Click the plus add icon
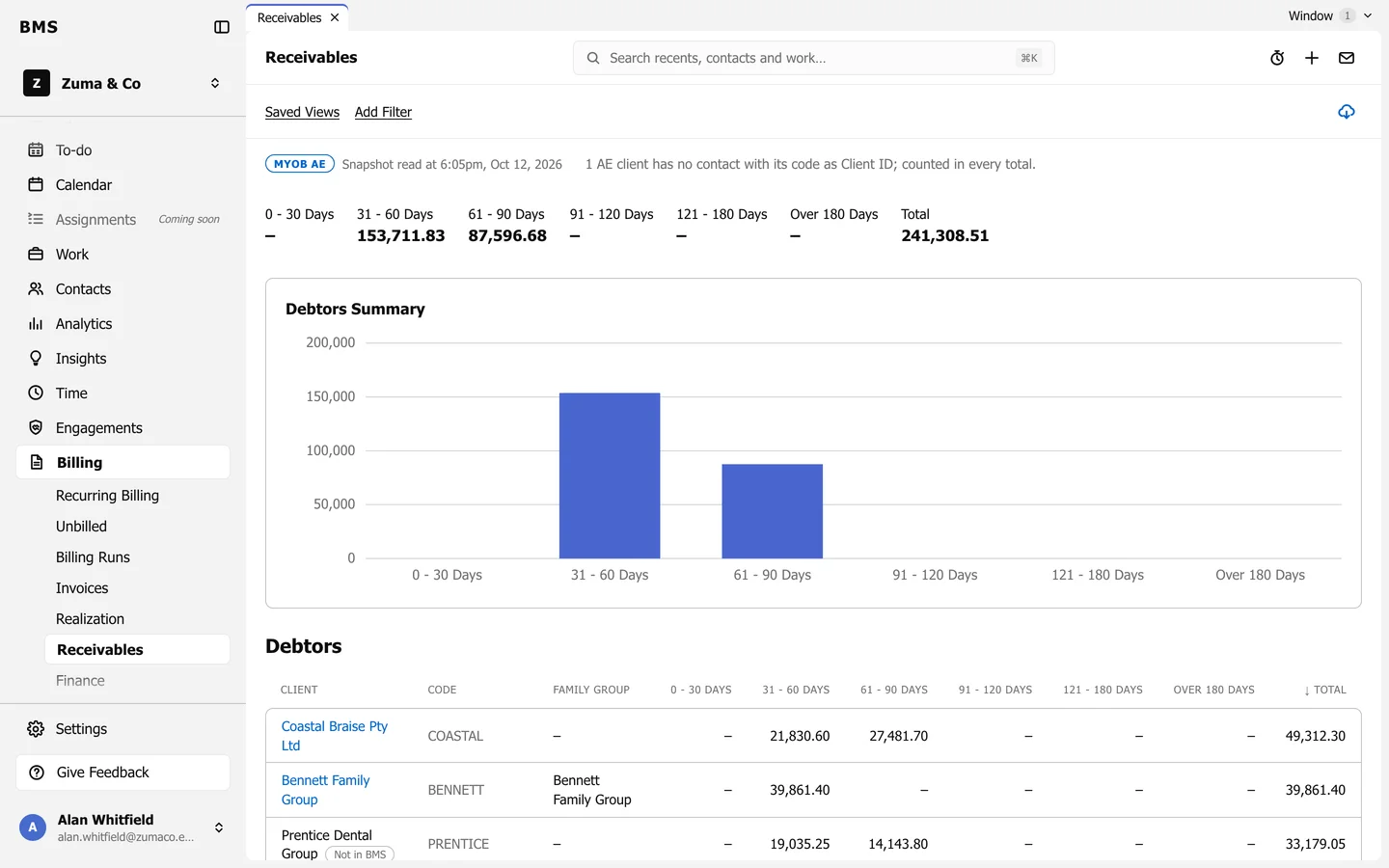The image size is (1389, 868). click(x=1312, y=58)
